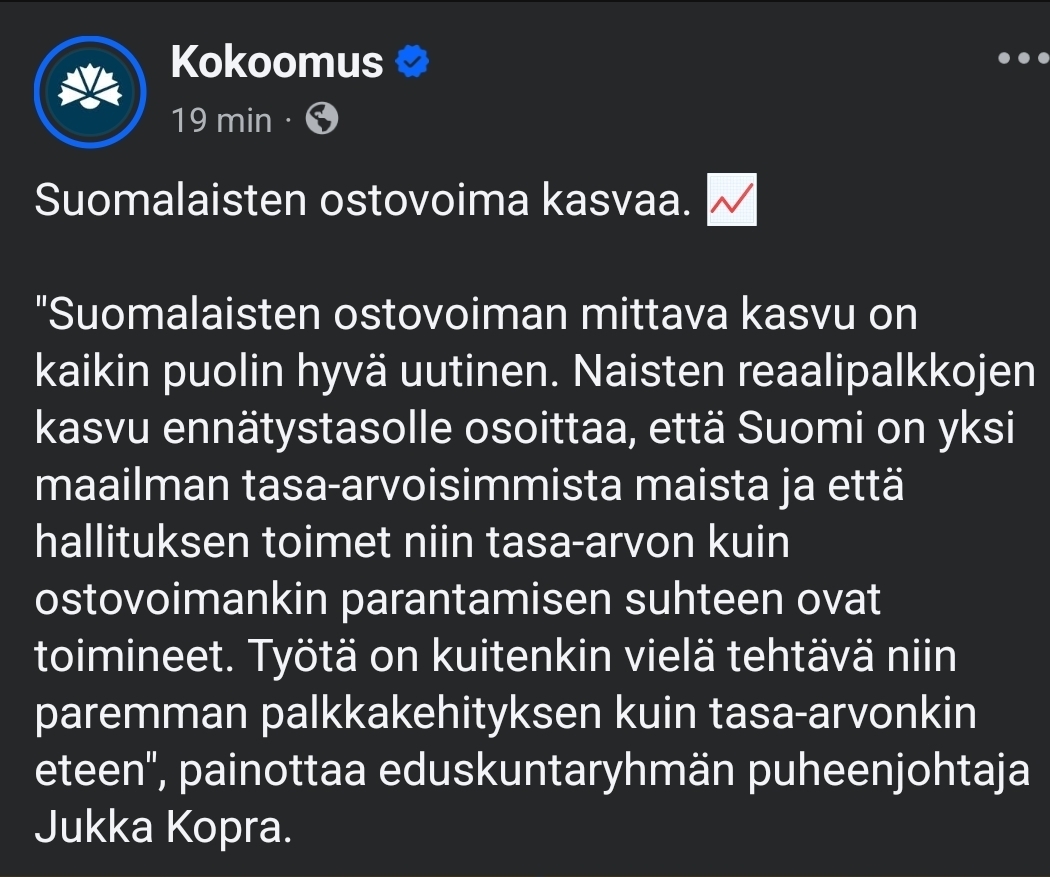Click the rising chart emoji
1050x877 pixels.
click(731, 200)
